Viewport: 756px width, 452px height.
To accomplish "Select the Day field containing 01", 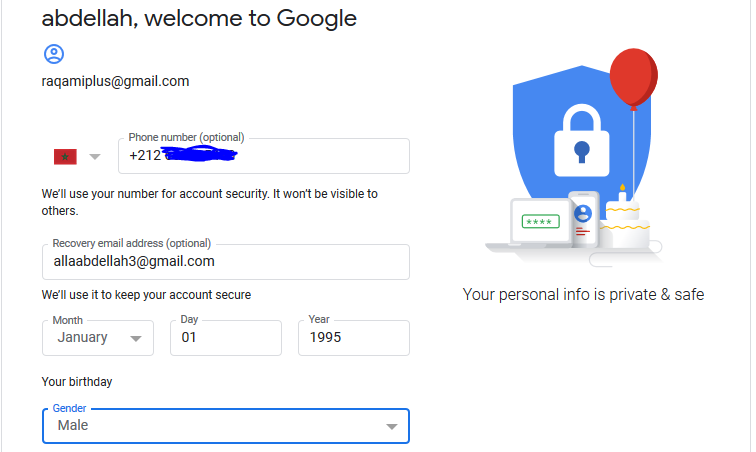I will tap(227, 338).
